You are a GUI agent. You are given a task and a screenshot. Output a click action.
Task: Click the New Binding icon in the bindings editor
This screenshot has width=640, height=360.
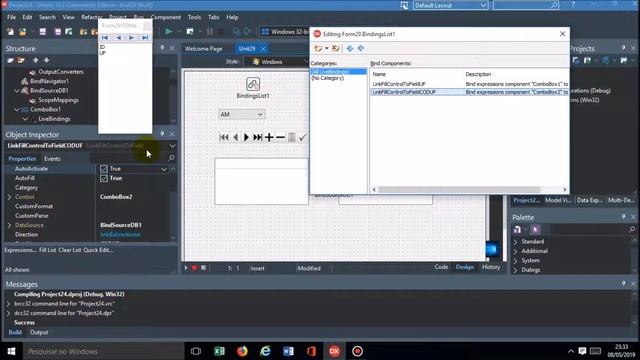(318, 49)
